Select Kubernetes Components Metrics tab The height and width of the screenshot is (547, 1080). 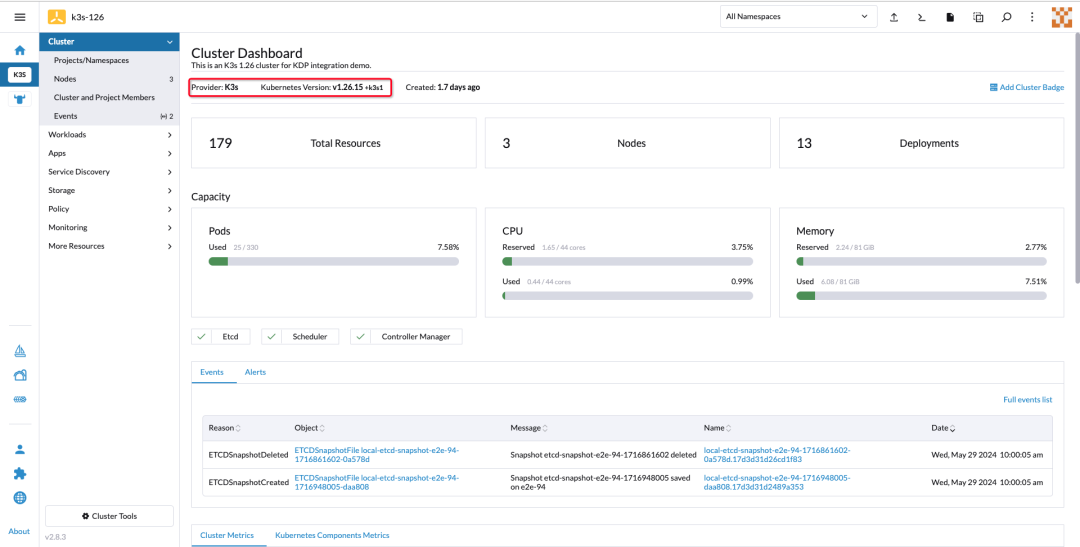(x=332, y=535)
